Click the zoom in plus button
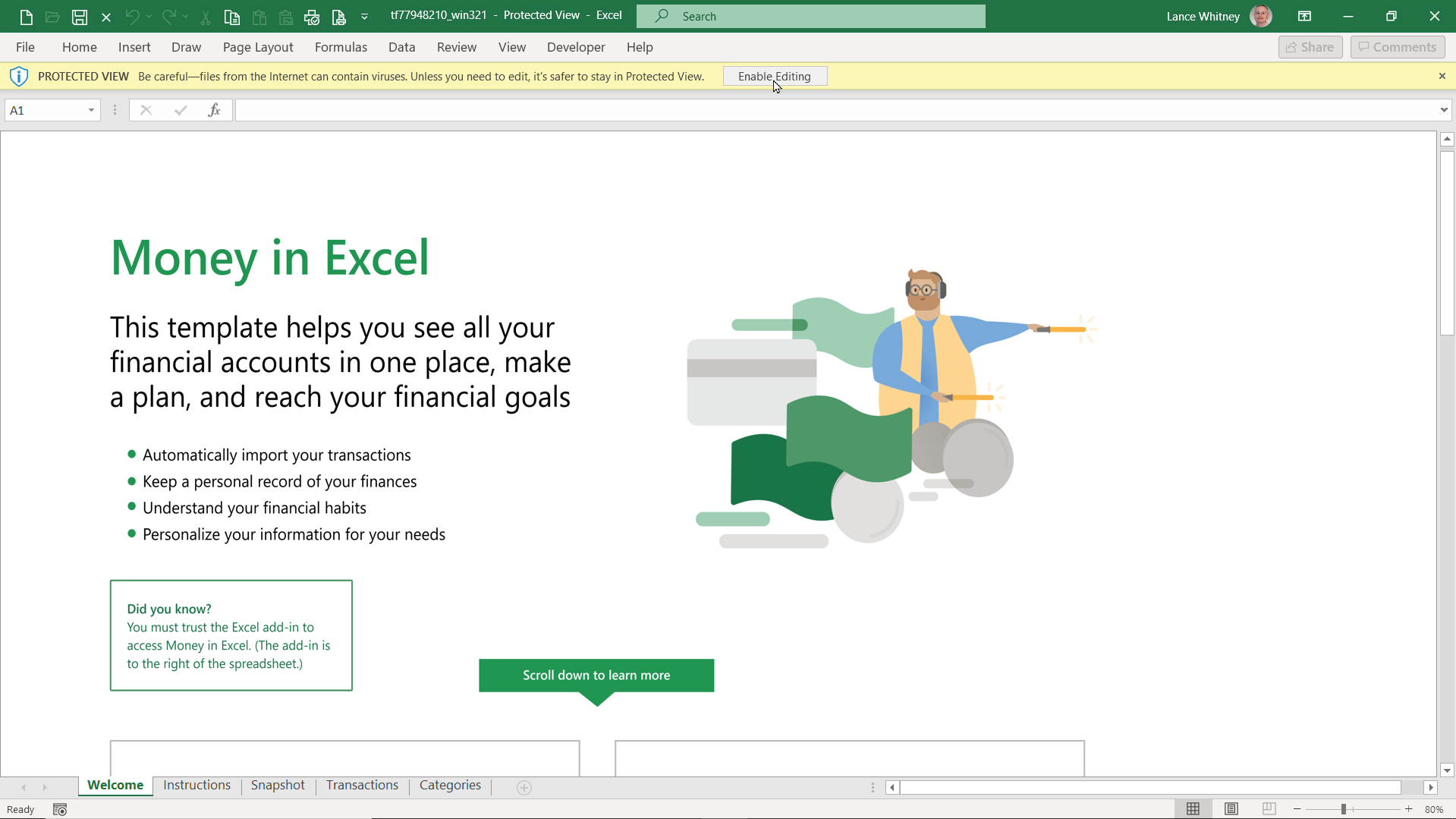 coord(1409,809)
